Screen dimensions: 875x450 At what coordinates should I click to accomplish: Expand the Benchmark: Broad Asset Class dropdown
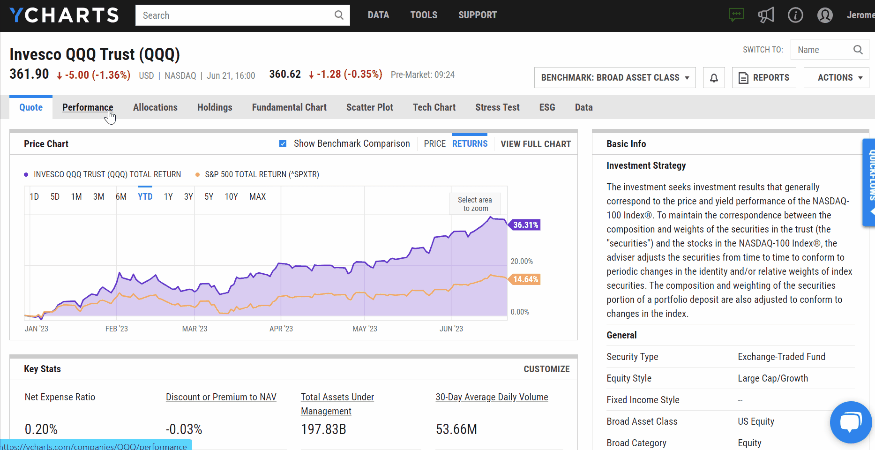(616, 78)
